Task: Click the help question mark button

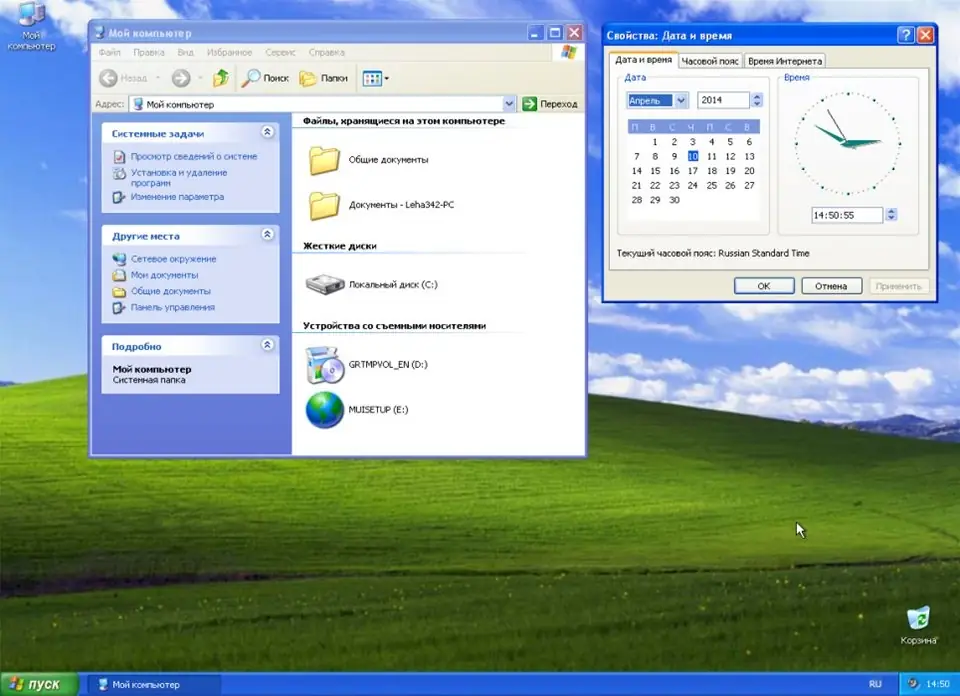Action: 906,36
